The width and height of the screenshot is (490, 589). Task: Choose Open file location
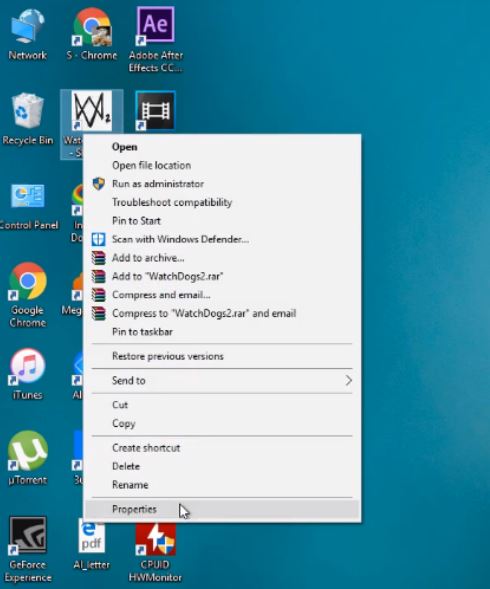pos(222,165)
